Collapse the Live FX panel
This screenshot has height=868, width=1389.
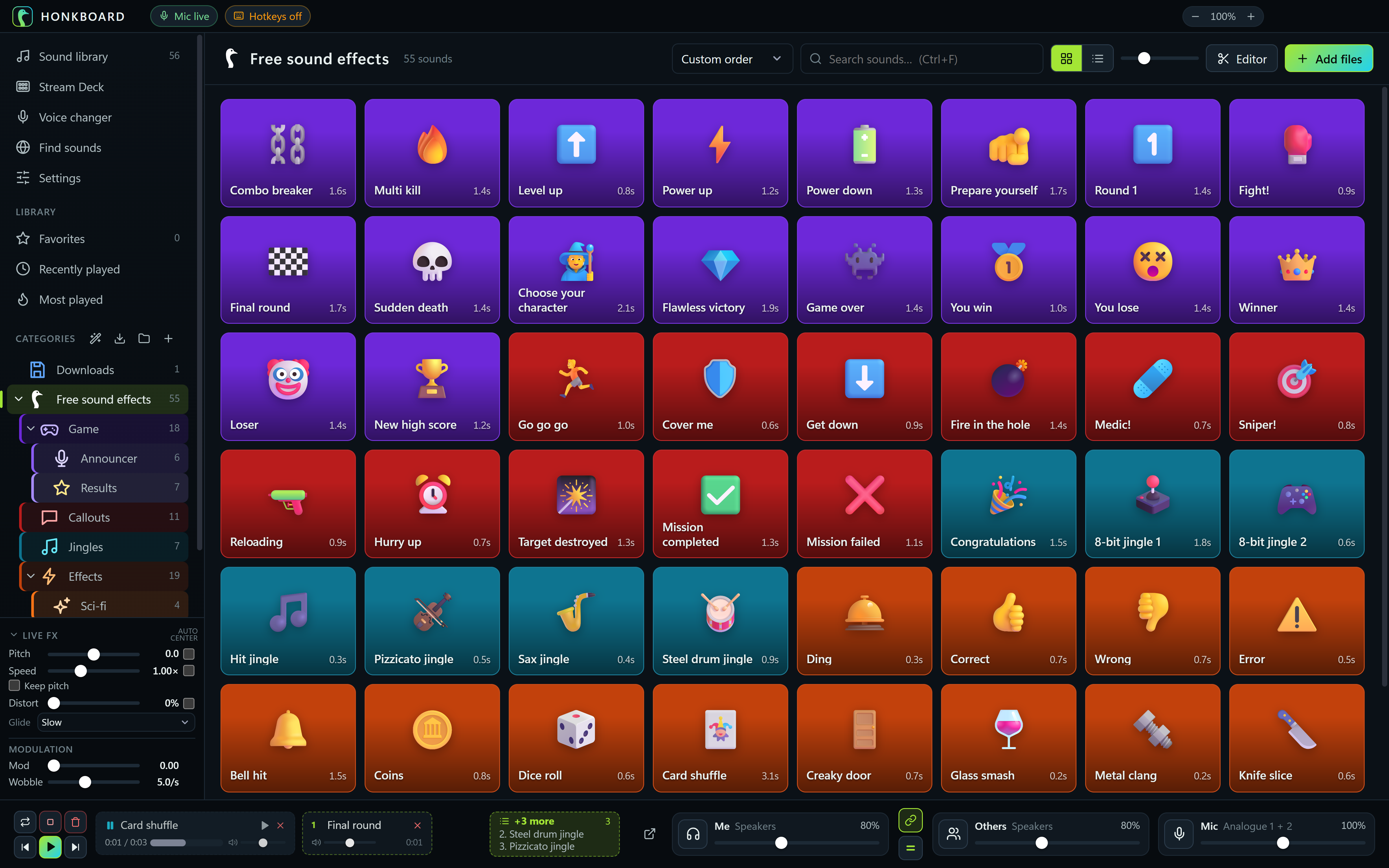coord(14,635)
